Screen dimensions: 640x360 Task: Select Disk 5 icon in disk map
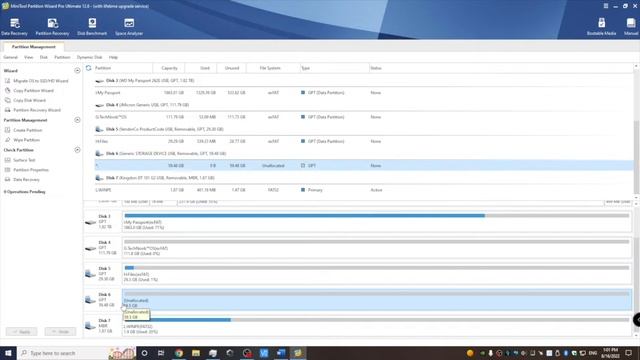[91, 274]
